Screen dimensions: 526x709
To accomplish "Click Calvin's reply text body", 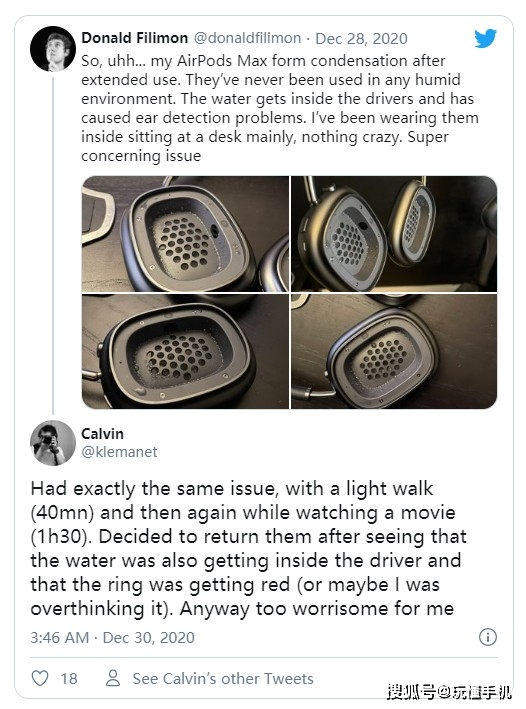I will coord(248,548).
